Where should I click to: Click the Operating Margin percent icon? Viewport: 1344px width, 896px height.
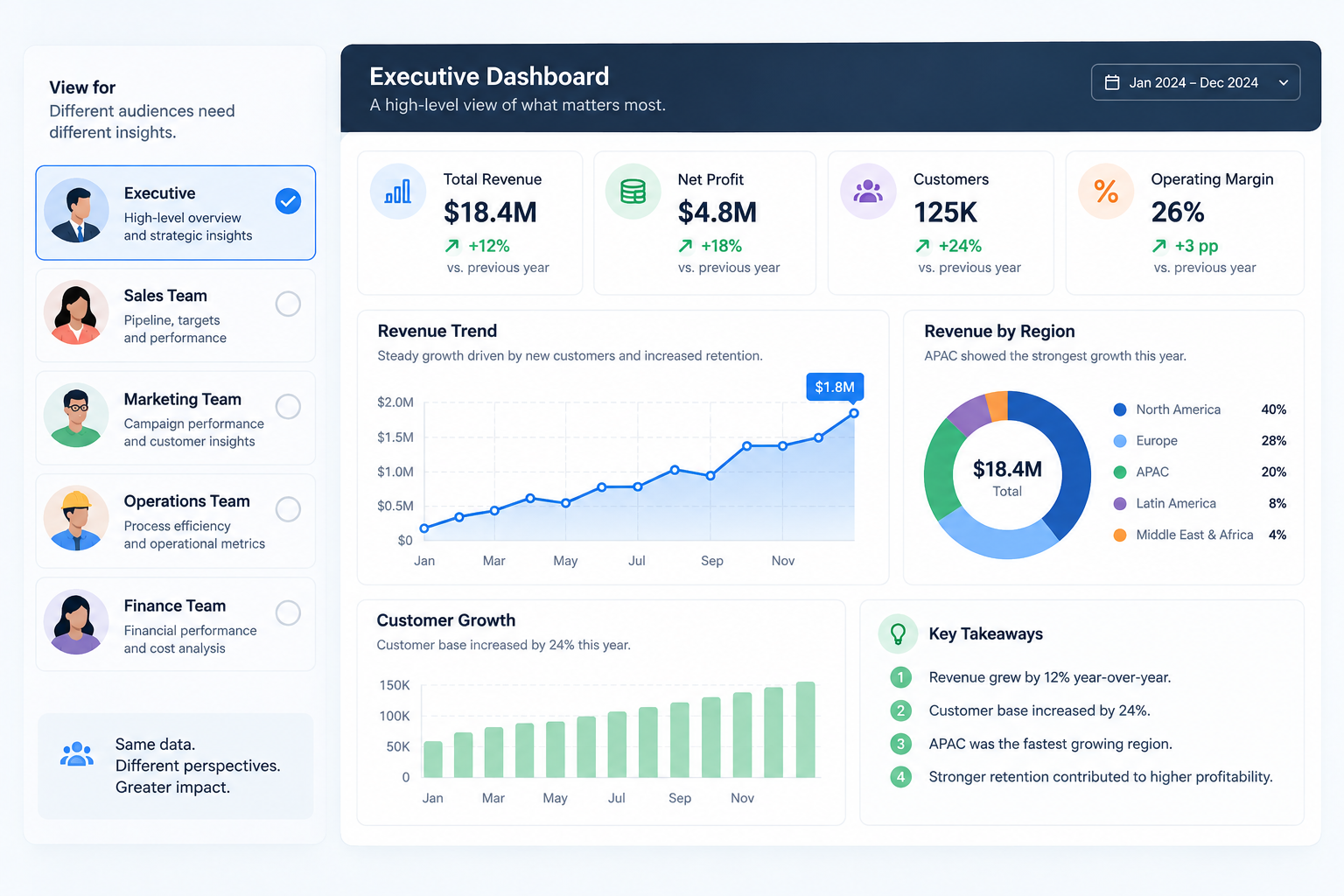pyautogui.click(x=1106, y=192)
